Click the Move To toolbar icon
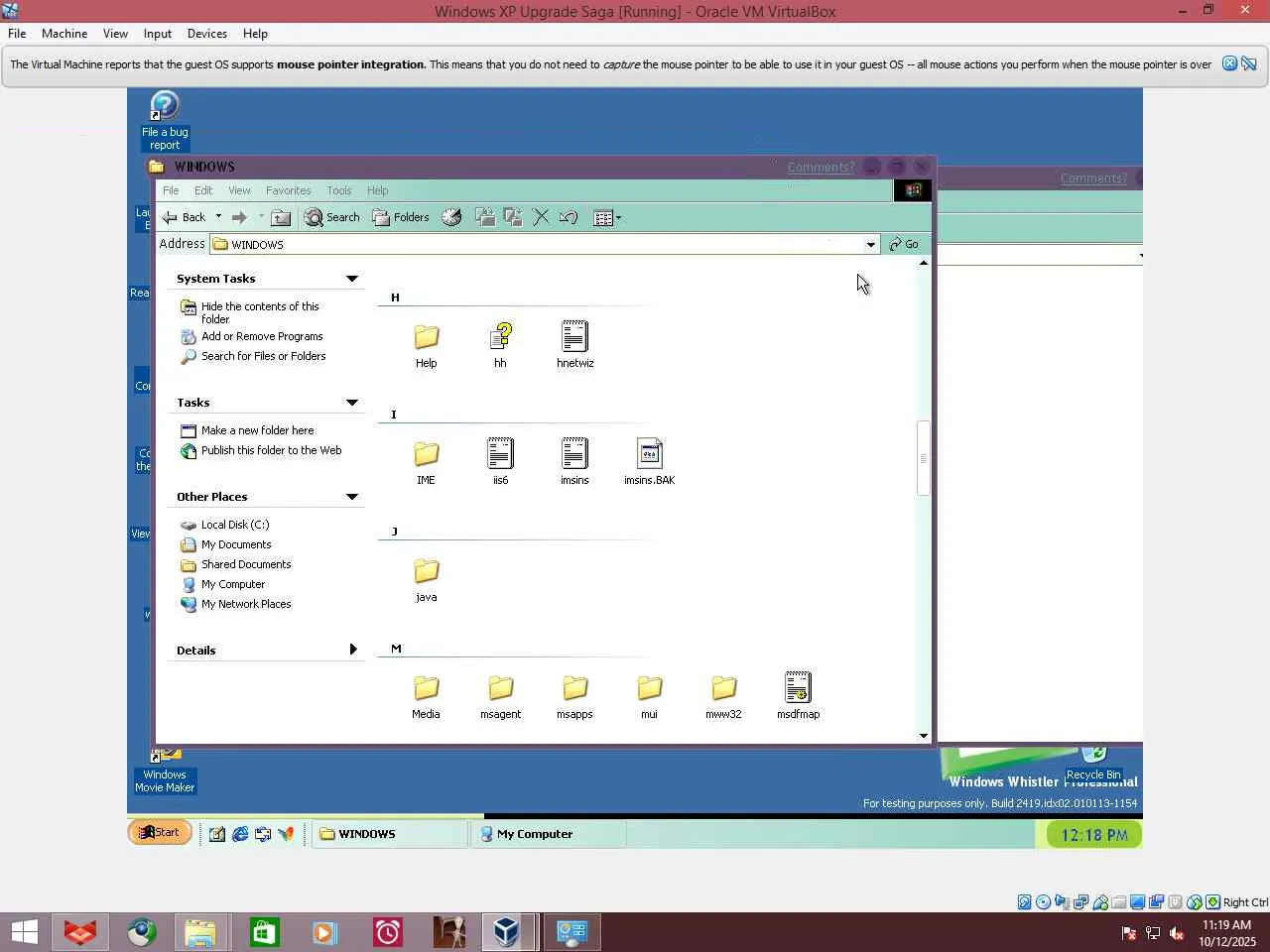Image resolution: width=1270 pixels, height=952 pixels. [485, 217]
